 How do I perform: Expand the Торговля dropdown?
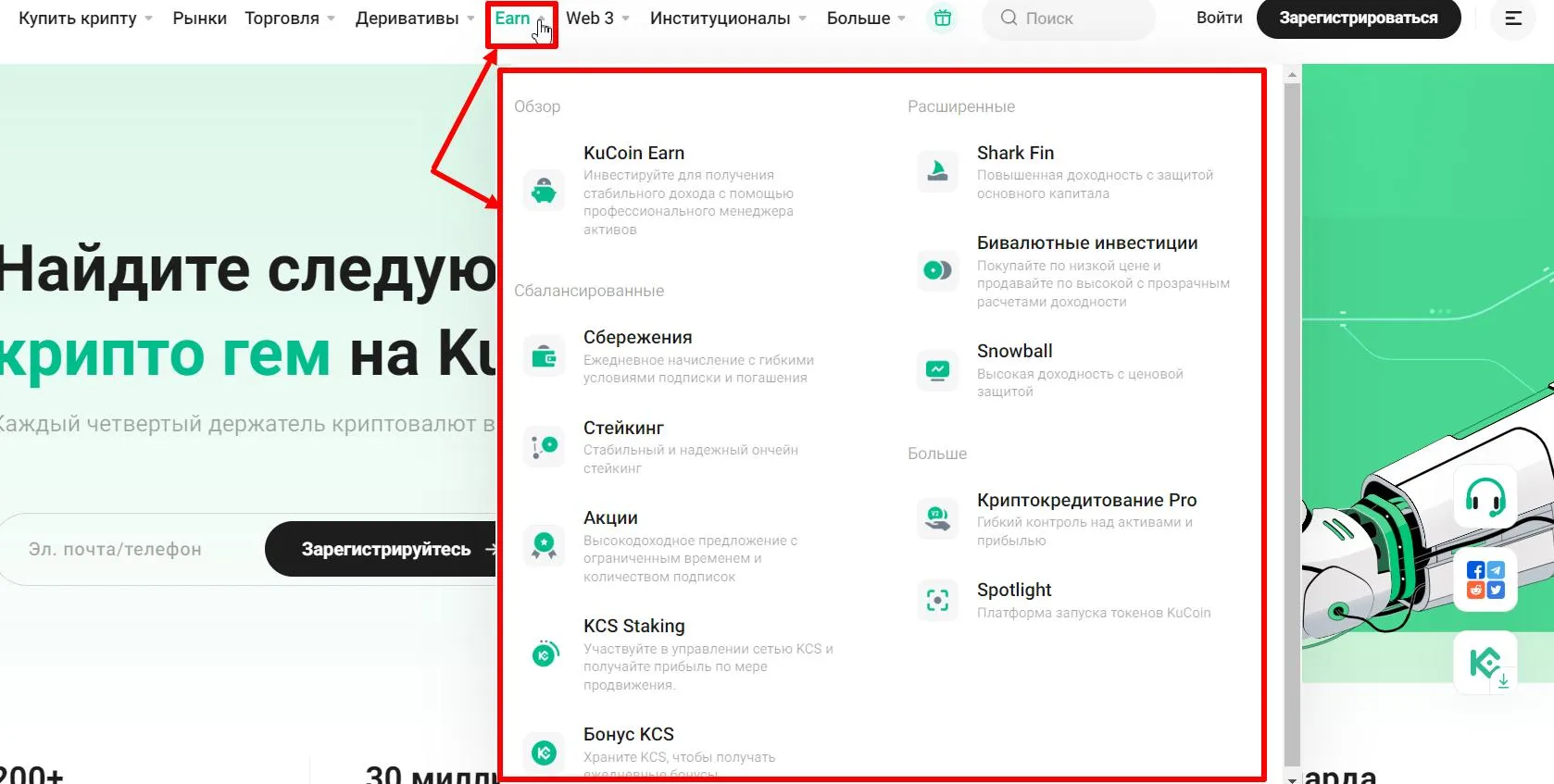[290, 19]
